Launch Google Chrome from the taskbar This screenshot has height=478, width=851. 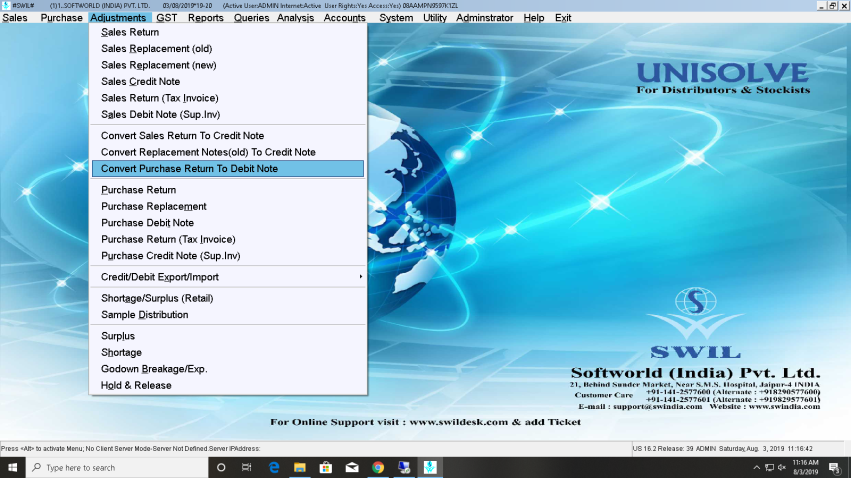click(378, 467)
